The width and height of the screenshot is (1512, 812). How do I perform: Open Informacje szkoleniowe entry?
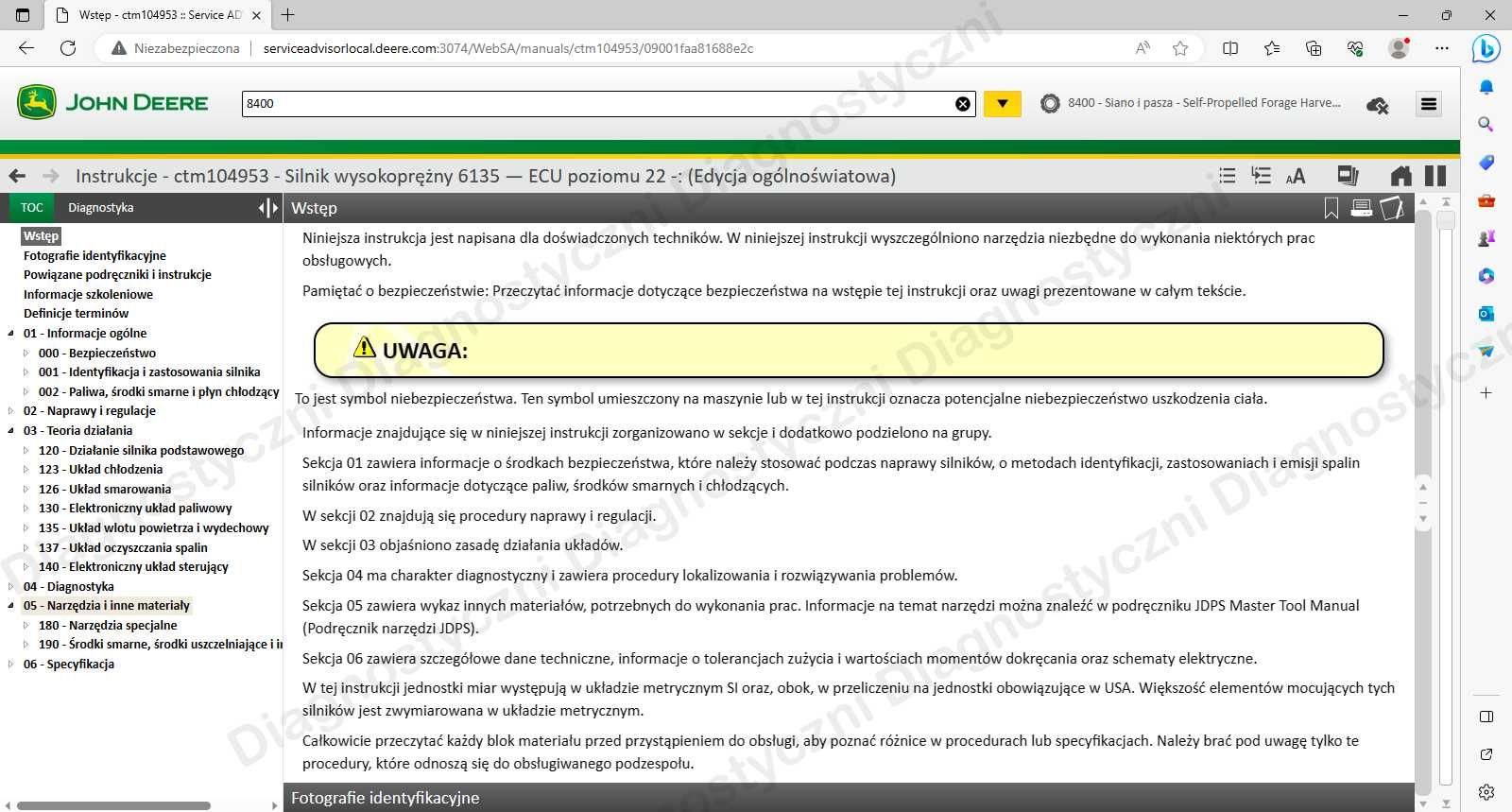[x=88, y=294]
